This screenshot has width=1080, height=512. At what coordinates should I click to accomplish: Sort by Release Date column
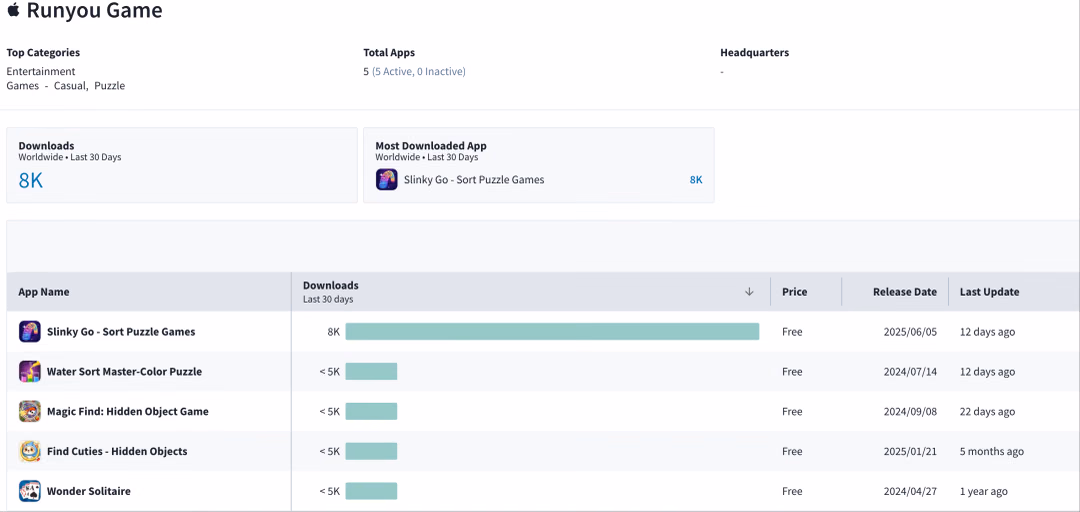click(904, 291)
